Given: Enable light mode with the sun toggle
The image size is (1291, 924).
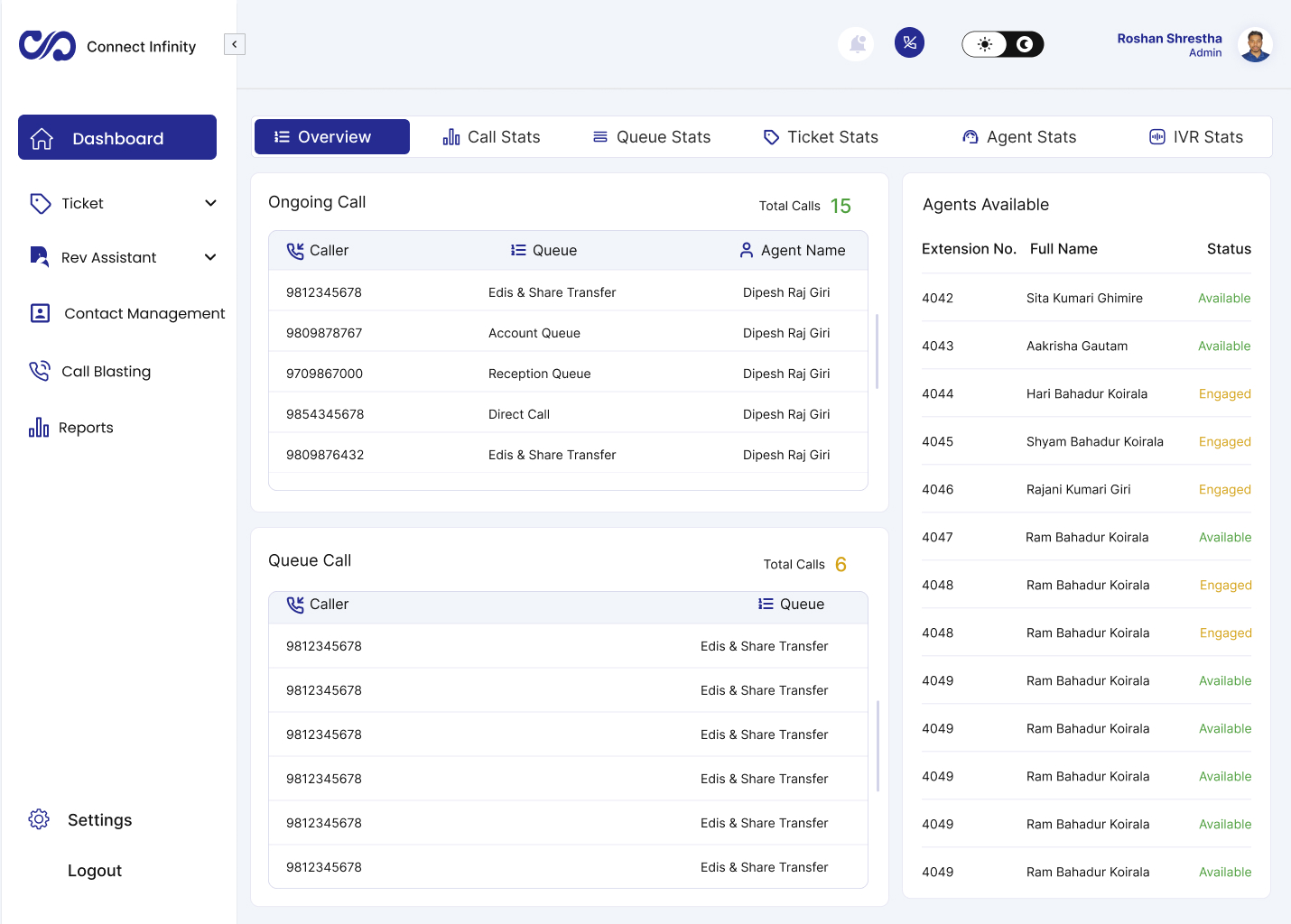Looking at the screenshot, I should tap(983, 43).
